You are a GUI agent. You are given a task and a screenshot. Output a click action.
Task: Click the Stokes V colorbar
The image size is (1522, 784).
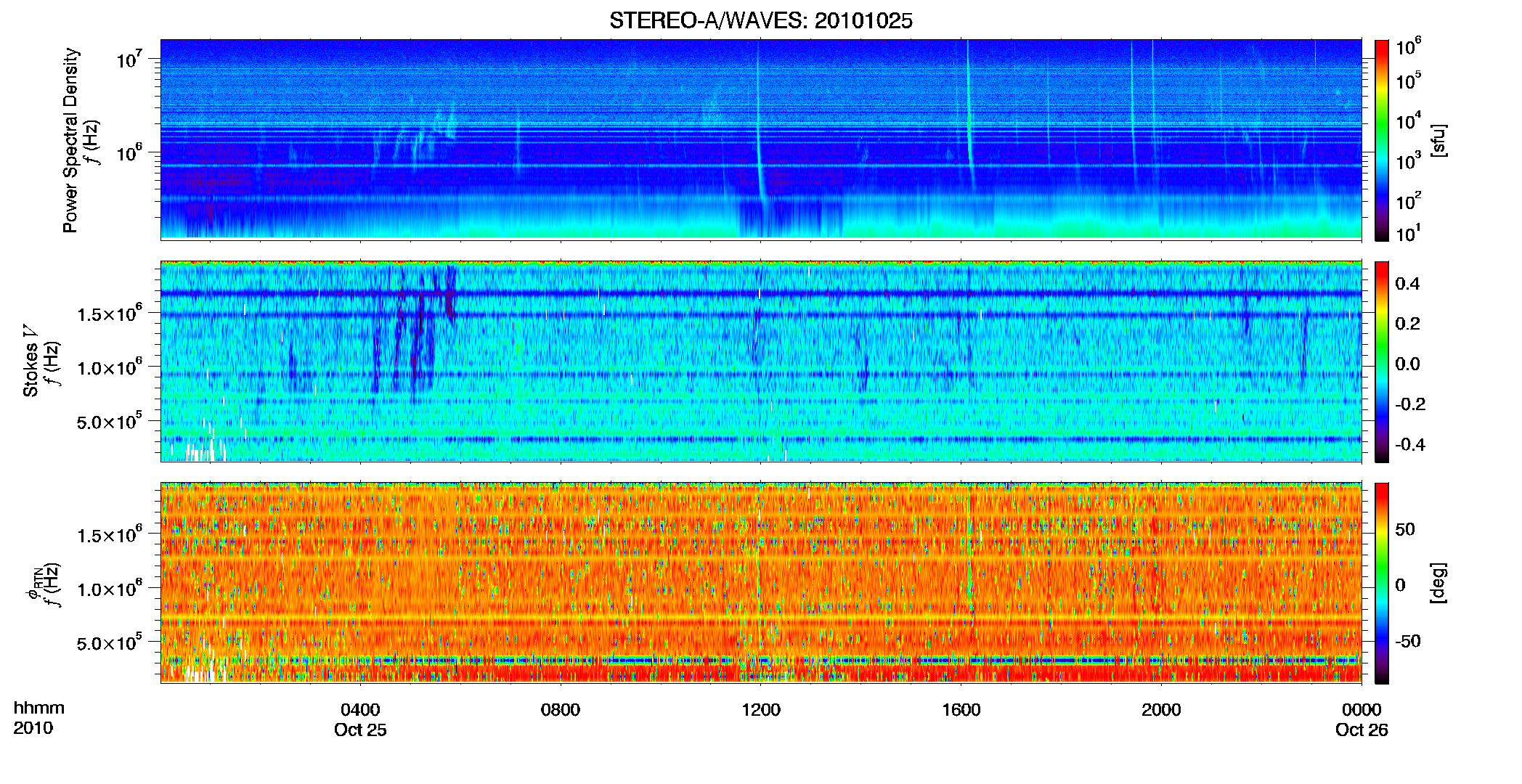pos(1382,362)
